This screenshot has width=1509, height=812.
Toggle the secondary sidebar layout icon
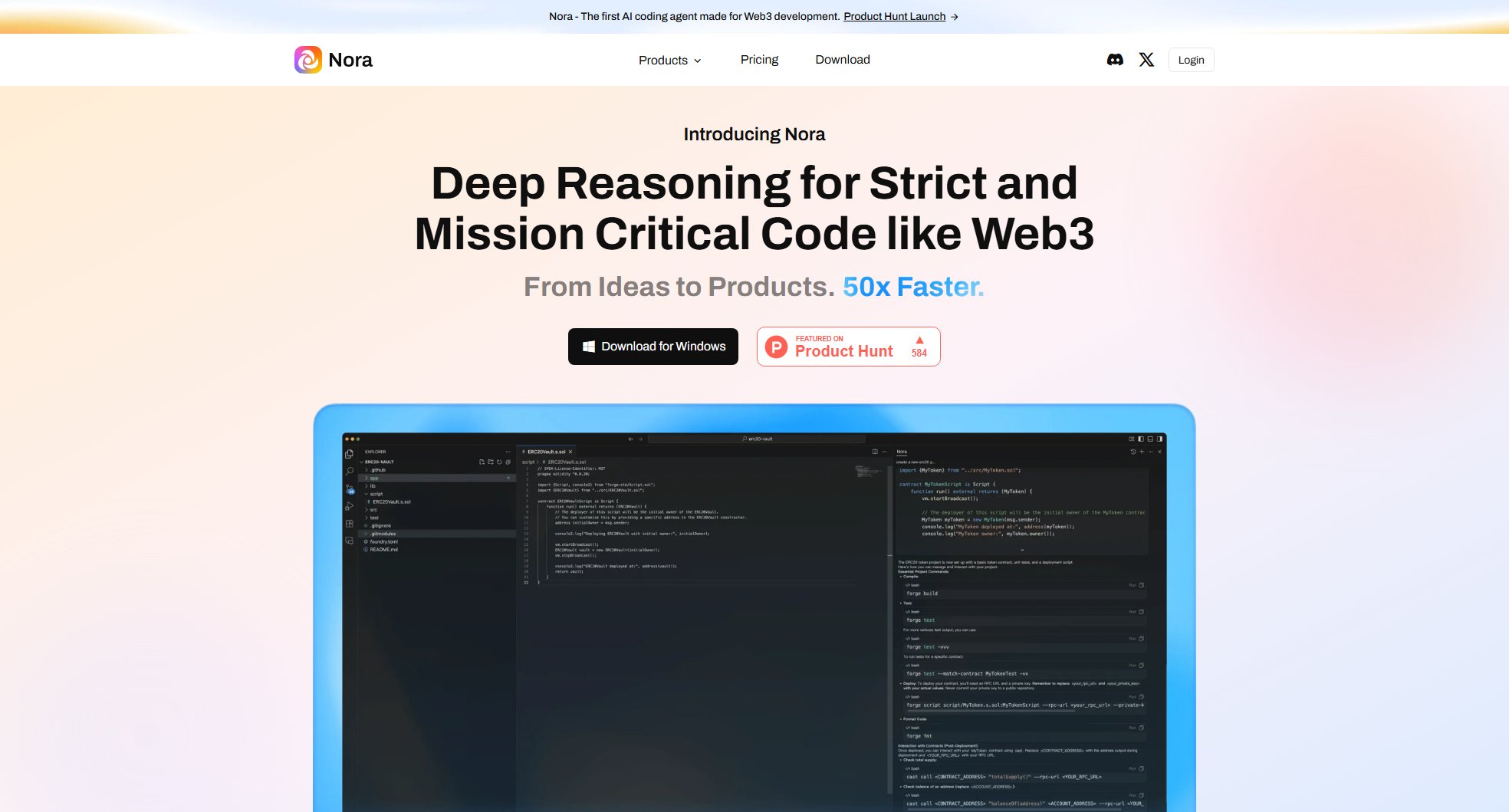(x=1159, y=439)
